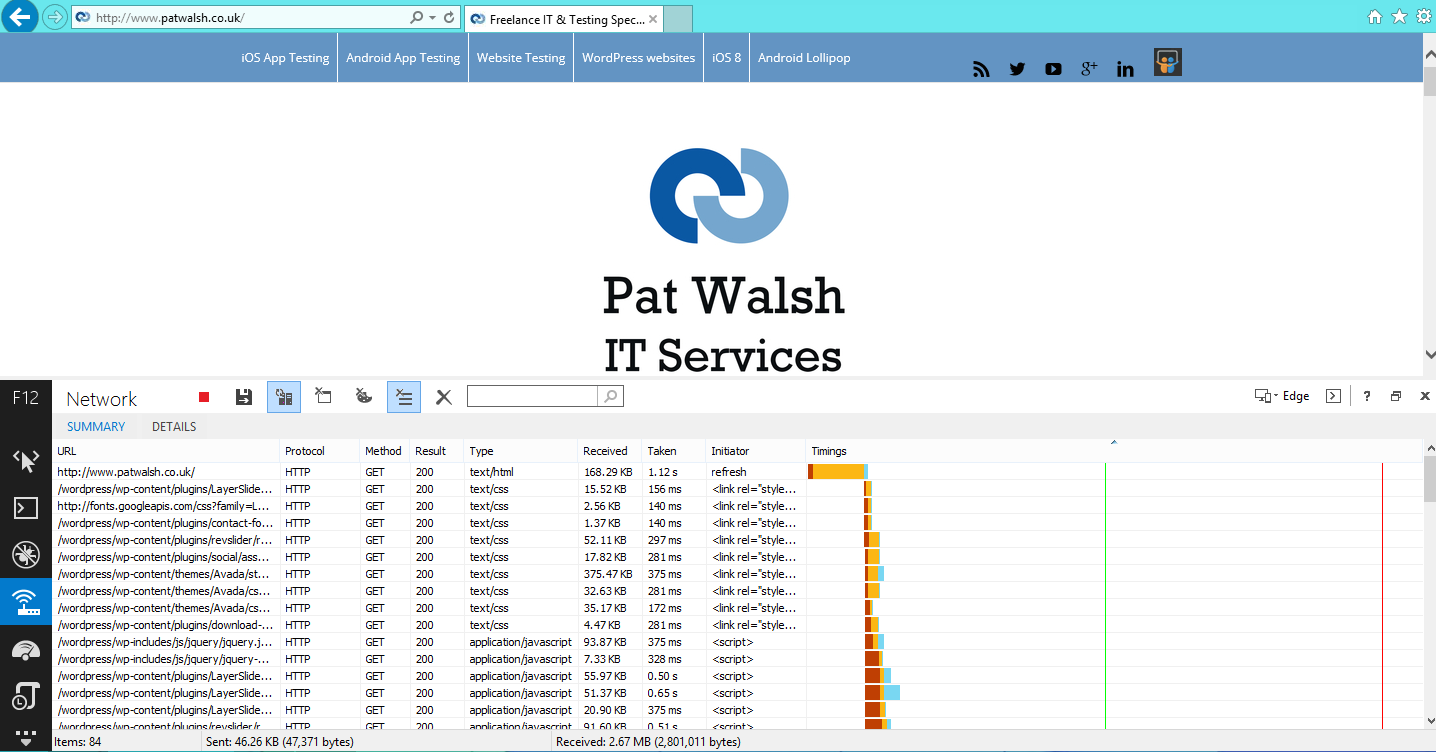This screenshot has width=1436, height=752.
Task: Open DOM Explorer tool in sidebar
Action: [26, 460]
